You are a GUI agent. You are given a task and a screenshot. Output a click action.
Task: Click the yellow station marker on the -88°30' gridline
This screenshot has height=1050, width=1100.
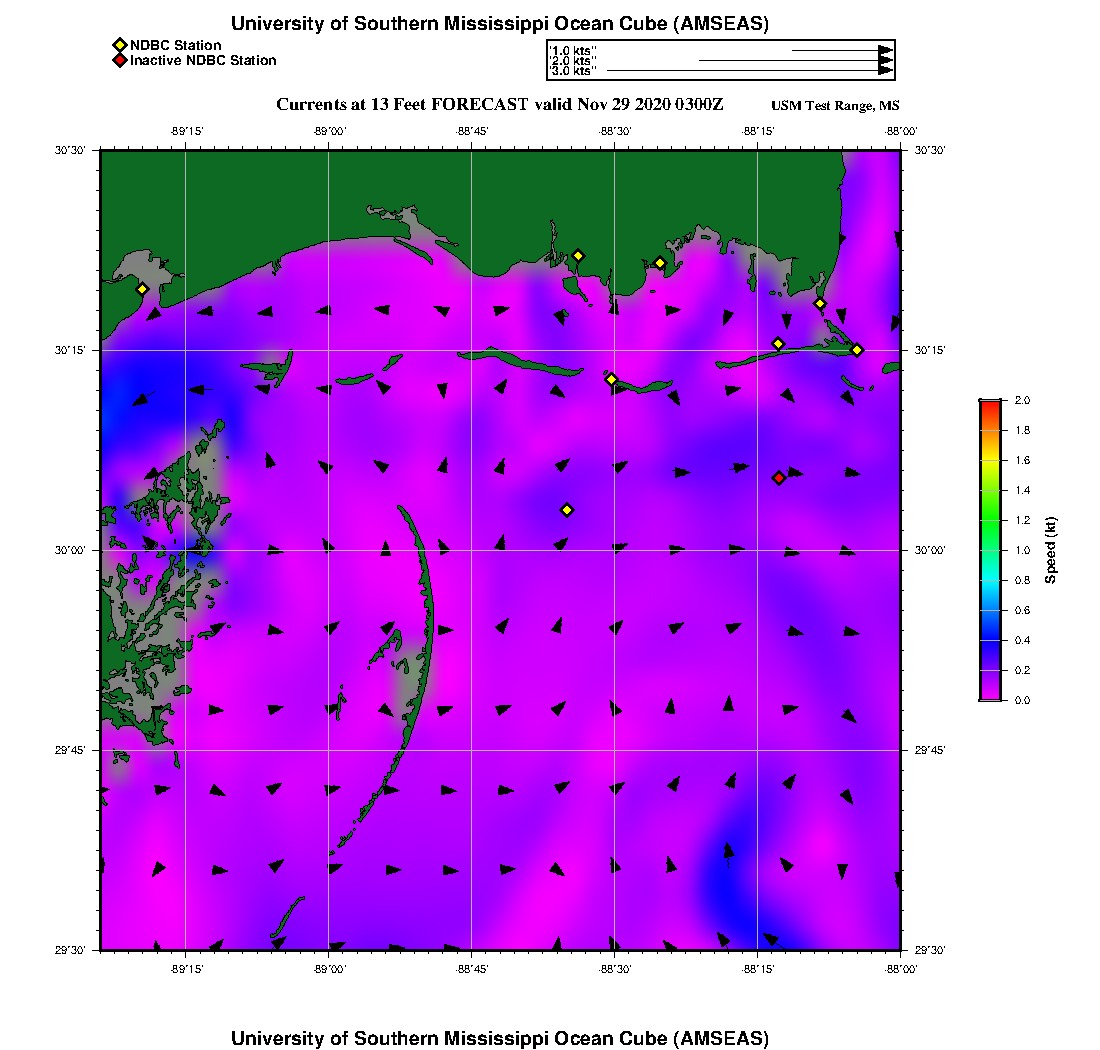click(x=612, y=379)
